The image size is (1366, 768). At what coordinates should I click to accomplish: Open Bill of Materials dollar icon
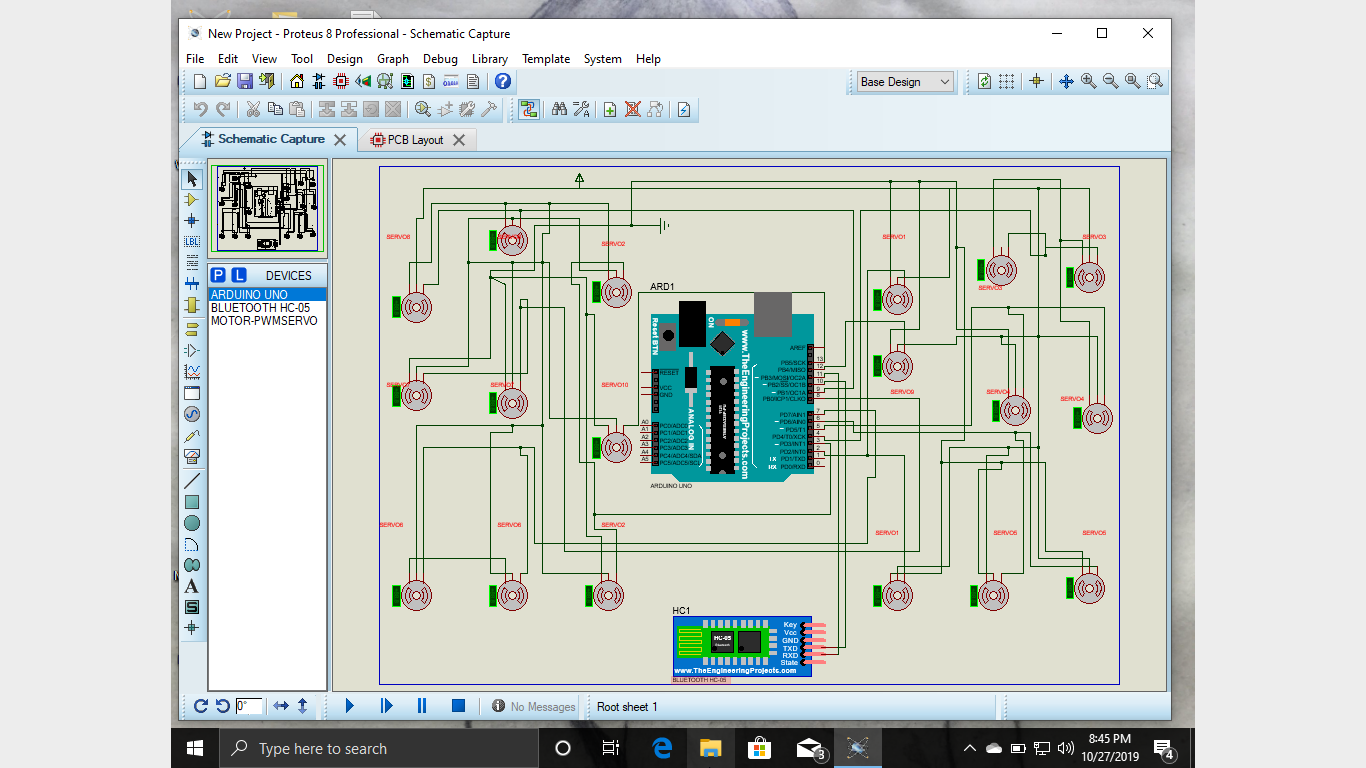(429, 81)
